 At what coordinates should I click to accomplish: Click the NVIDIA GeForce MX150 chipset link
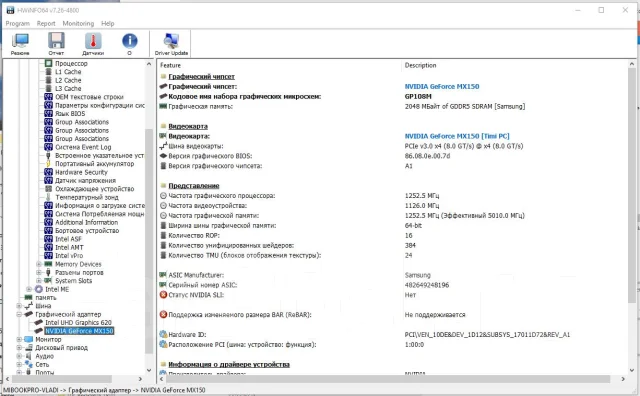442,87
